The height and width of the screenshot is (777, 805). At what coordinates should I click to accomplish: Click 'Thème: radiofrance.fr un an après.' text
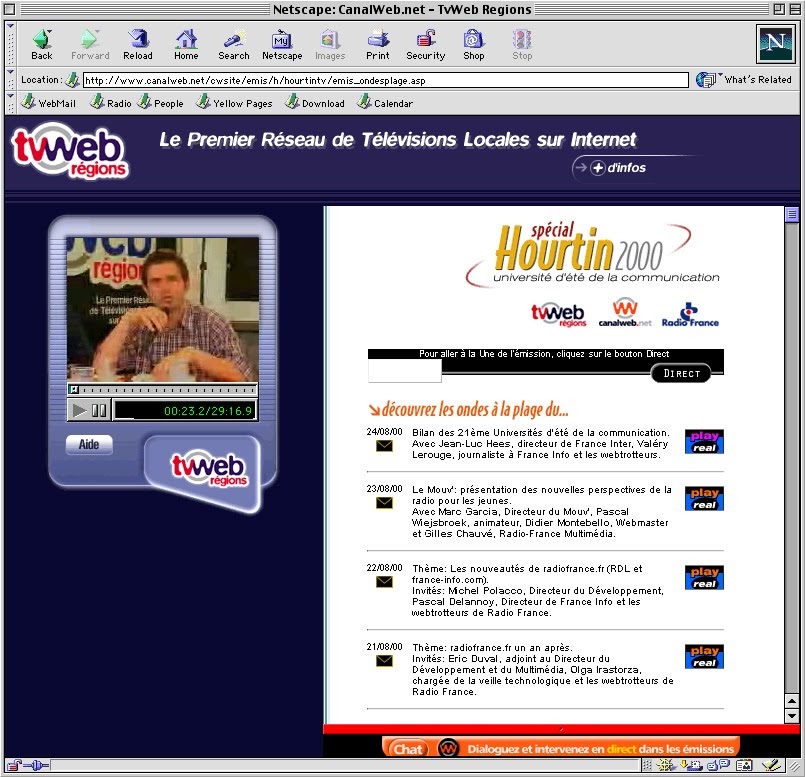(x=492, y=647)
